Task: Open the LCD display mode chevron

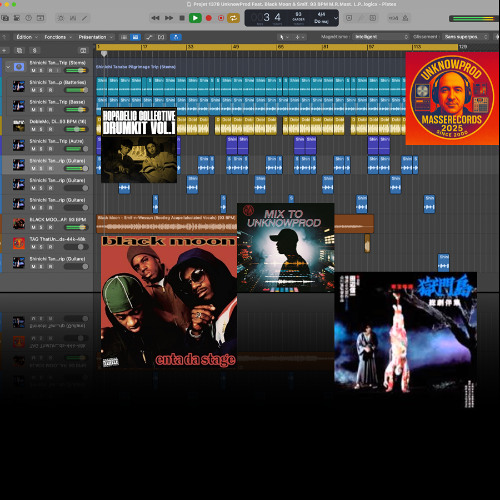Action: click(336, 18)
